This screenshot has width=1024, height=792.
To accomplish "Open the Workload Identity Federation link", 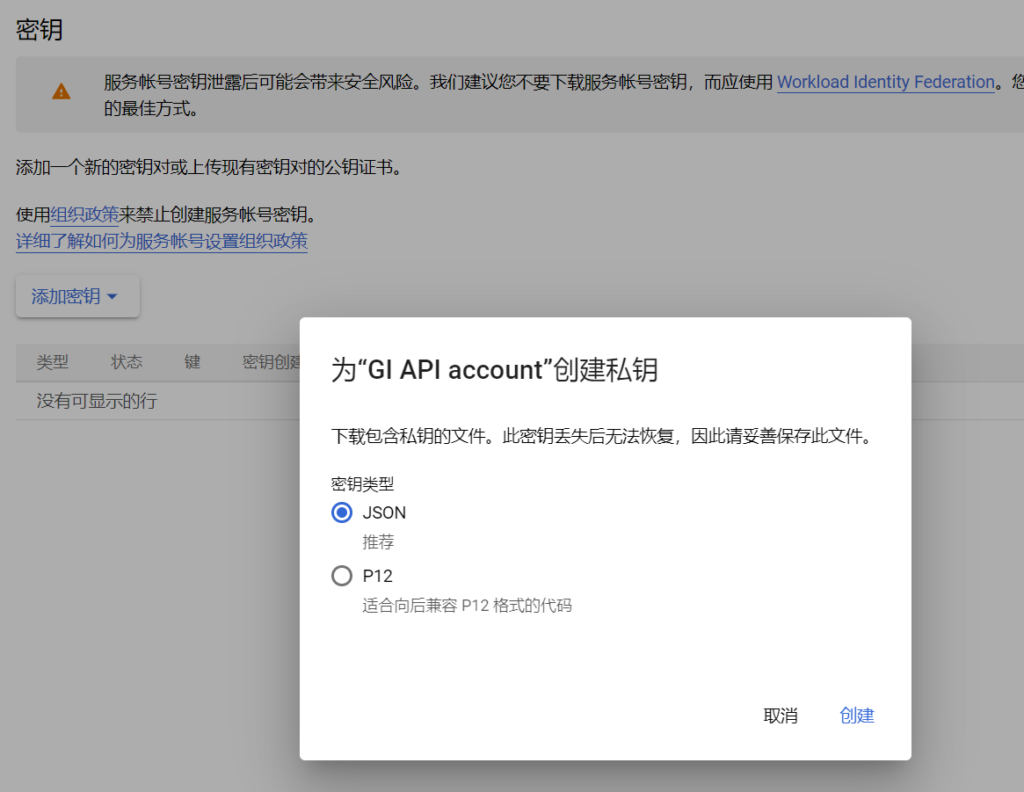I will pos(885,82).
